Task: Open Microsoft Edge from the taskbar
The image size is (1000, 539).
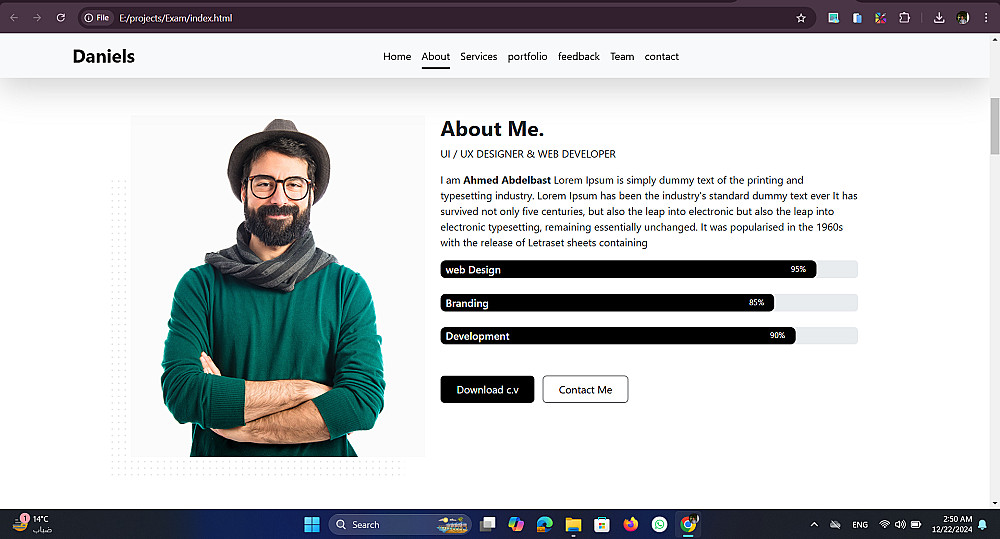Action: click(x=545, y=524)
